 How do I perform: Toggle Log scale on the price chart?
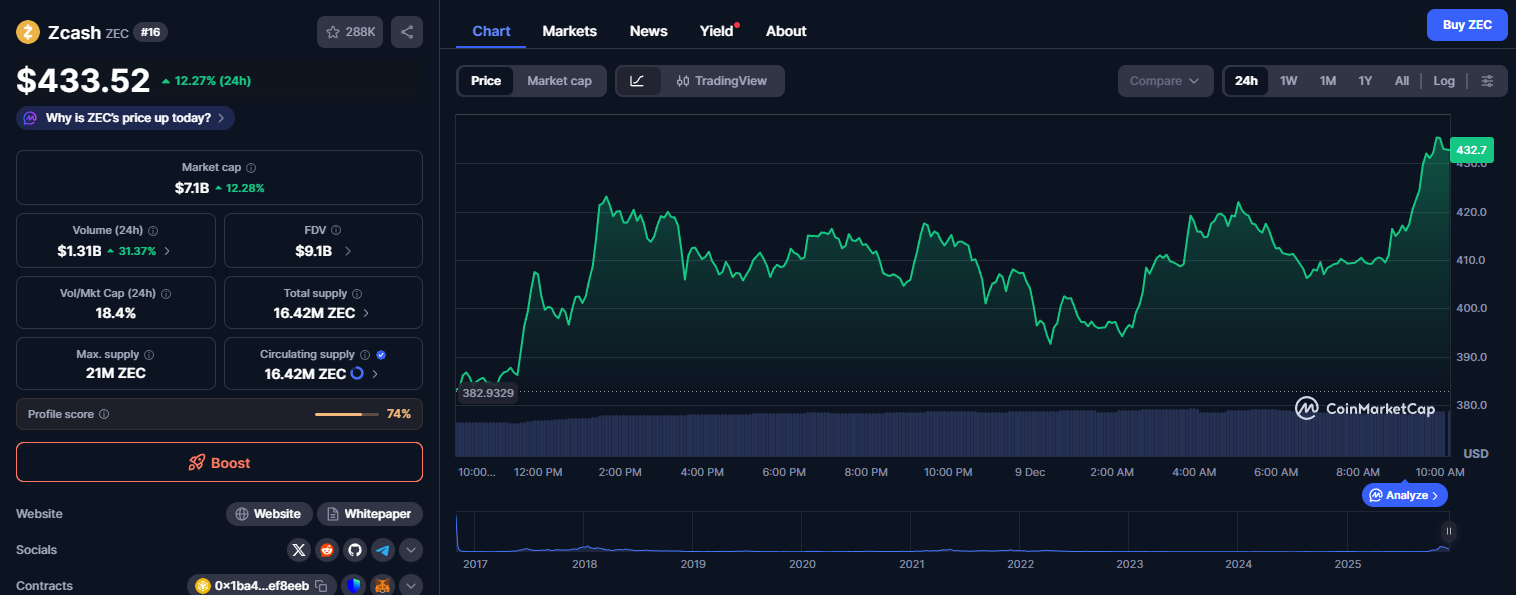(1443, 80)
